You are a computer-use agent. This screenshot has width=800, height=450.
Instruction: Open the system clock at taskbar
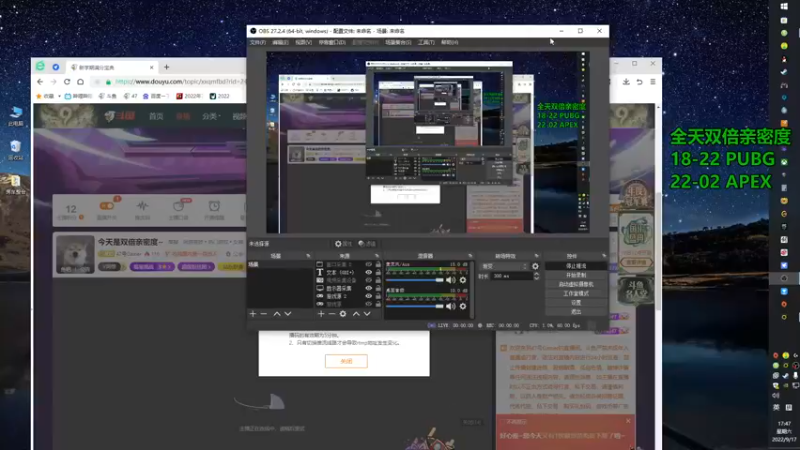tap(784, 431)
